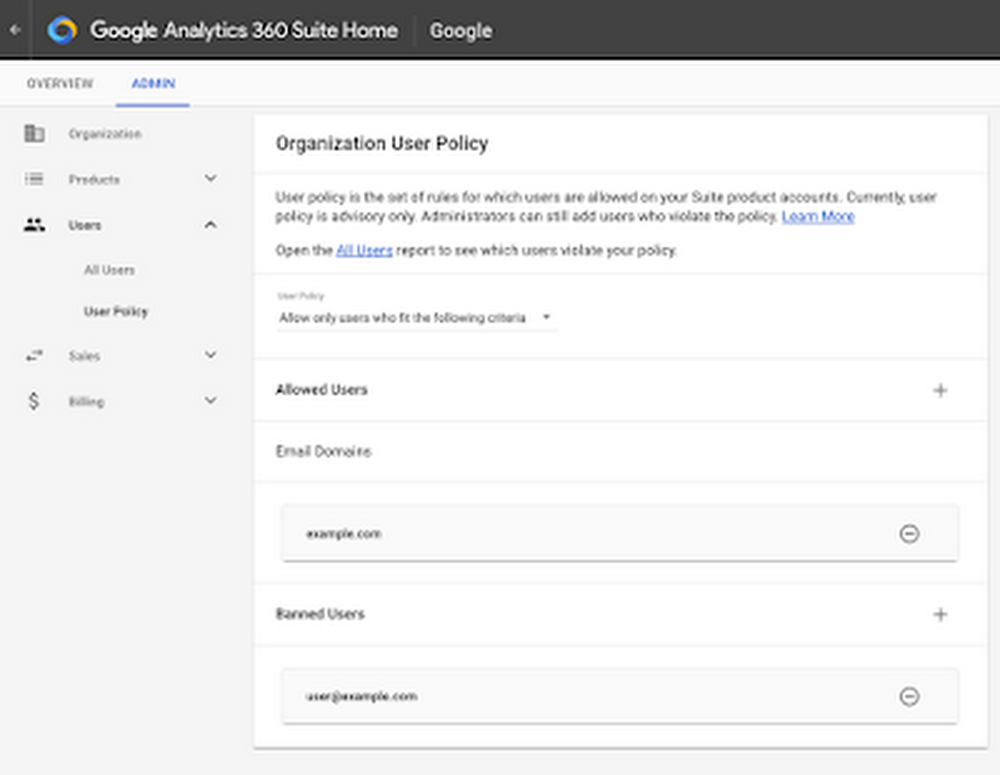Open the Learn More link
Screen dimensions: 1000x775
(x=818, y=216)
